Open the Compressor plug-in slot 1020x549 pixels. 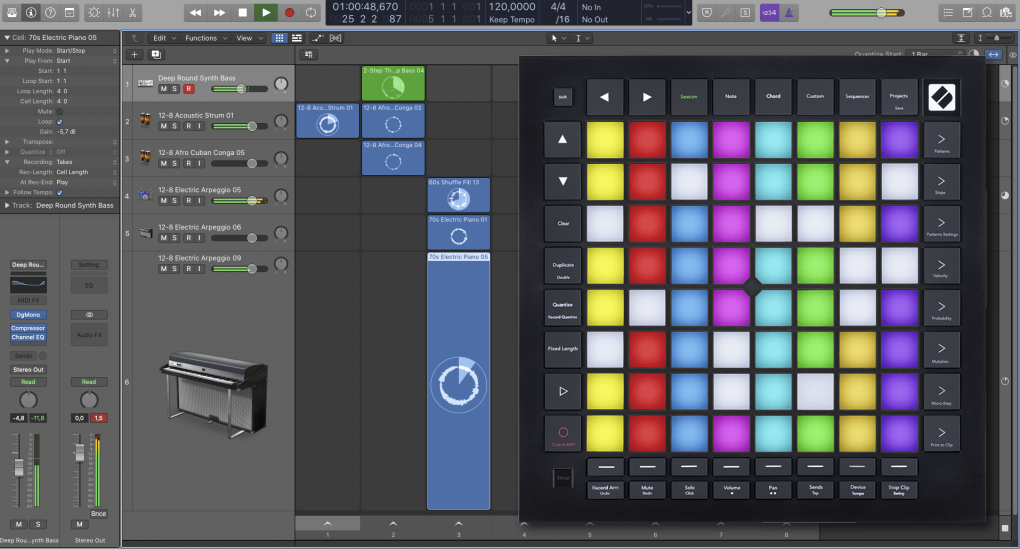[28, 328]
